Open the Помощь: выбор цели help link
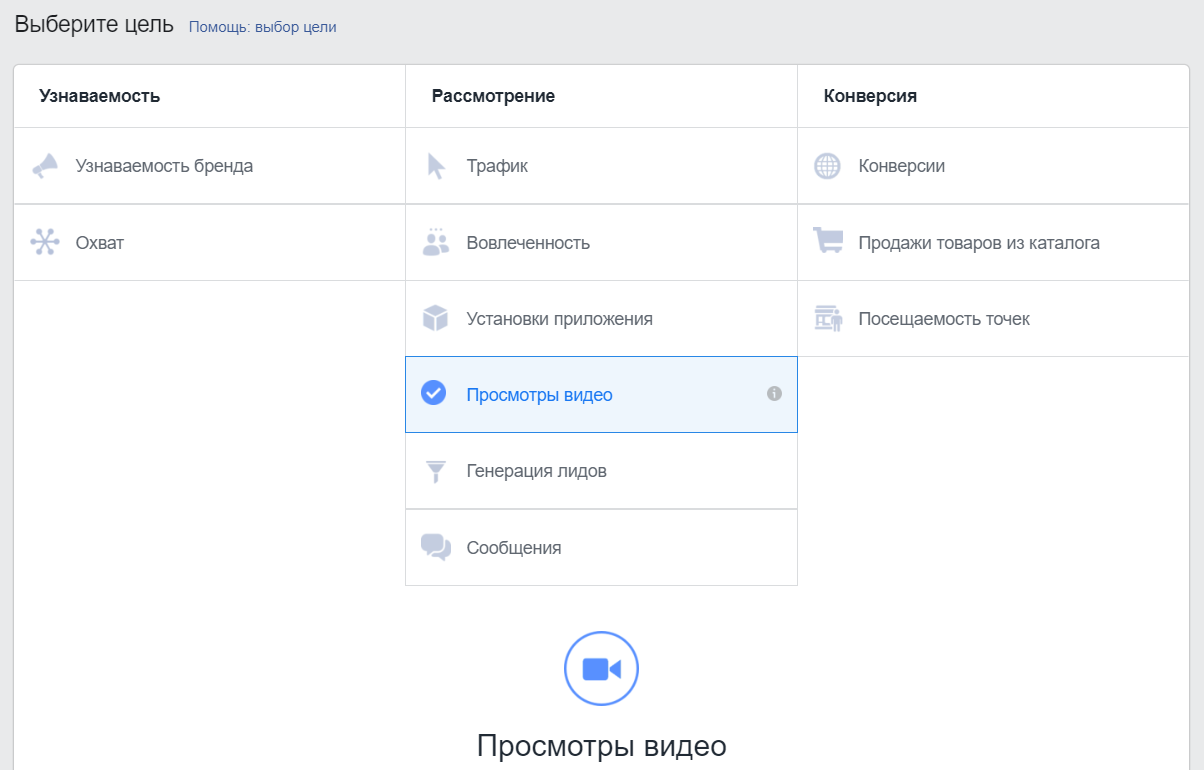 click(262, 27)
